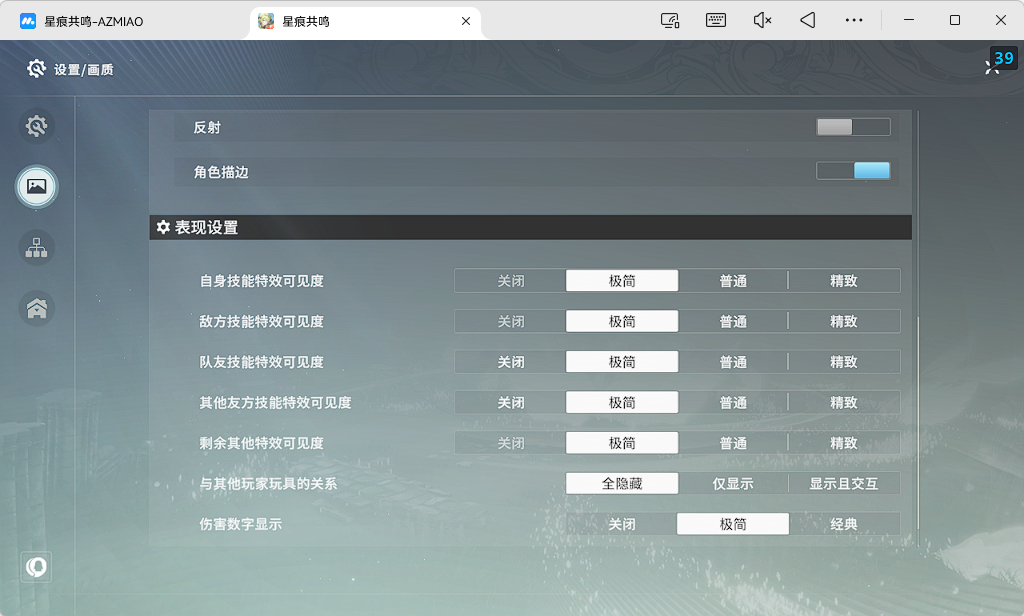Set 敌方技能特效可见度 to 精致

tap(843, 321)
